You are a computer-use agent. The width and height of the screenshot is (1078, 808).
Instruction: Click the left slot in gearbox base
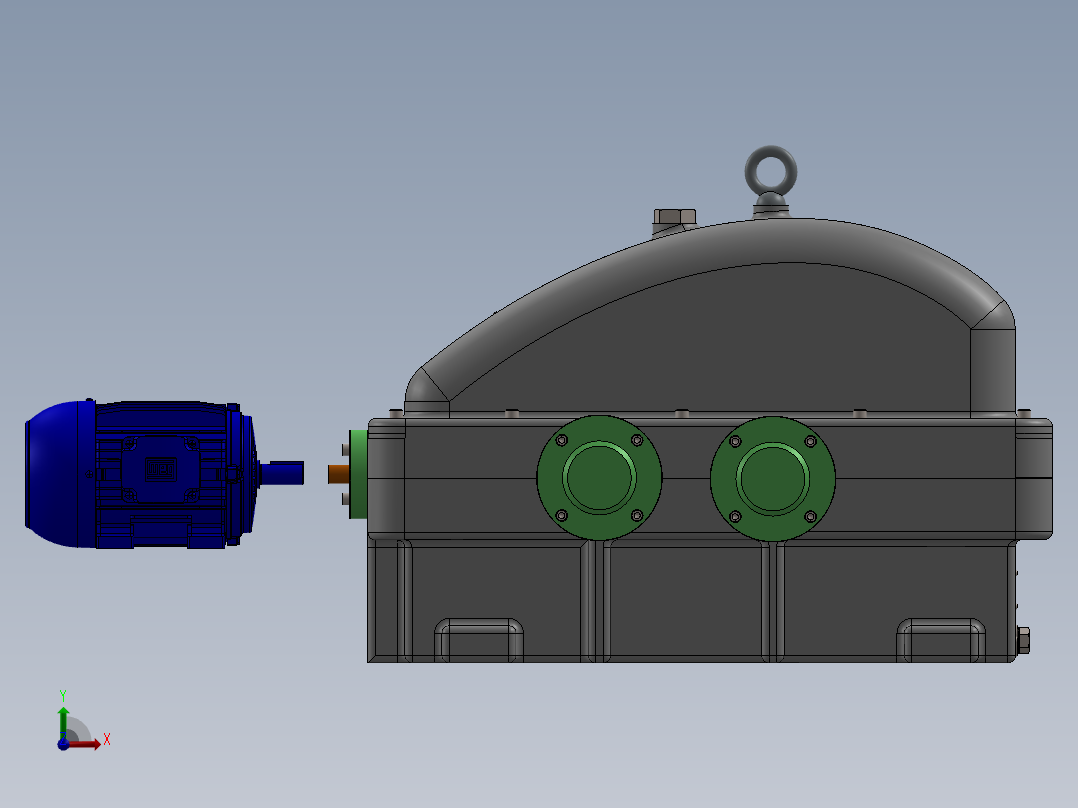coord(479,638)
